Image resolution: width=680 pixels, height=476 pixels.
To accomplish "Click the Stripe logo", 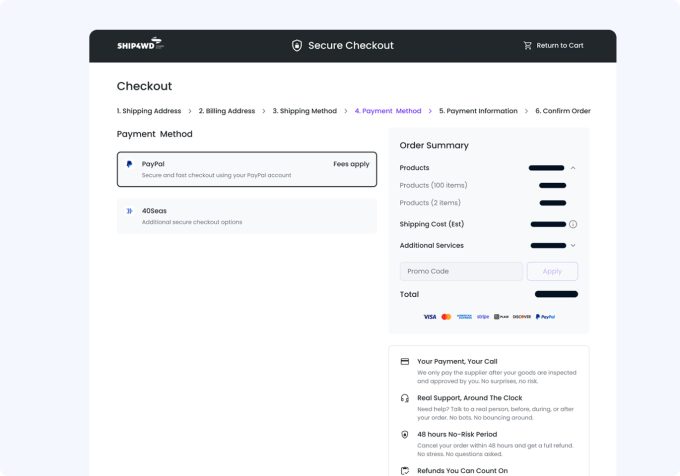I will click(x=483, y=317).
